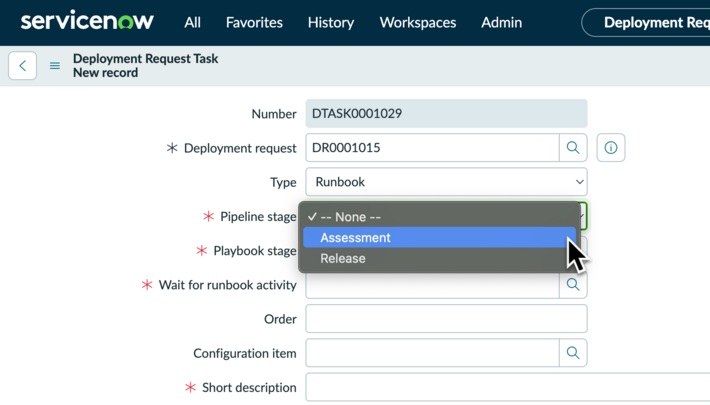Viewport: 710px width, 405px height.
Task: Open the All menu
Action: [192, 22]
